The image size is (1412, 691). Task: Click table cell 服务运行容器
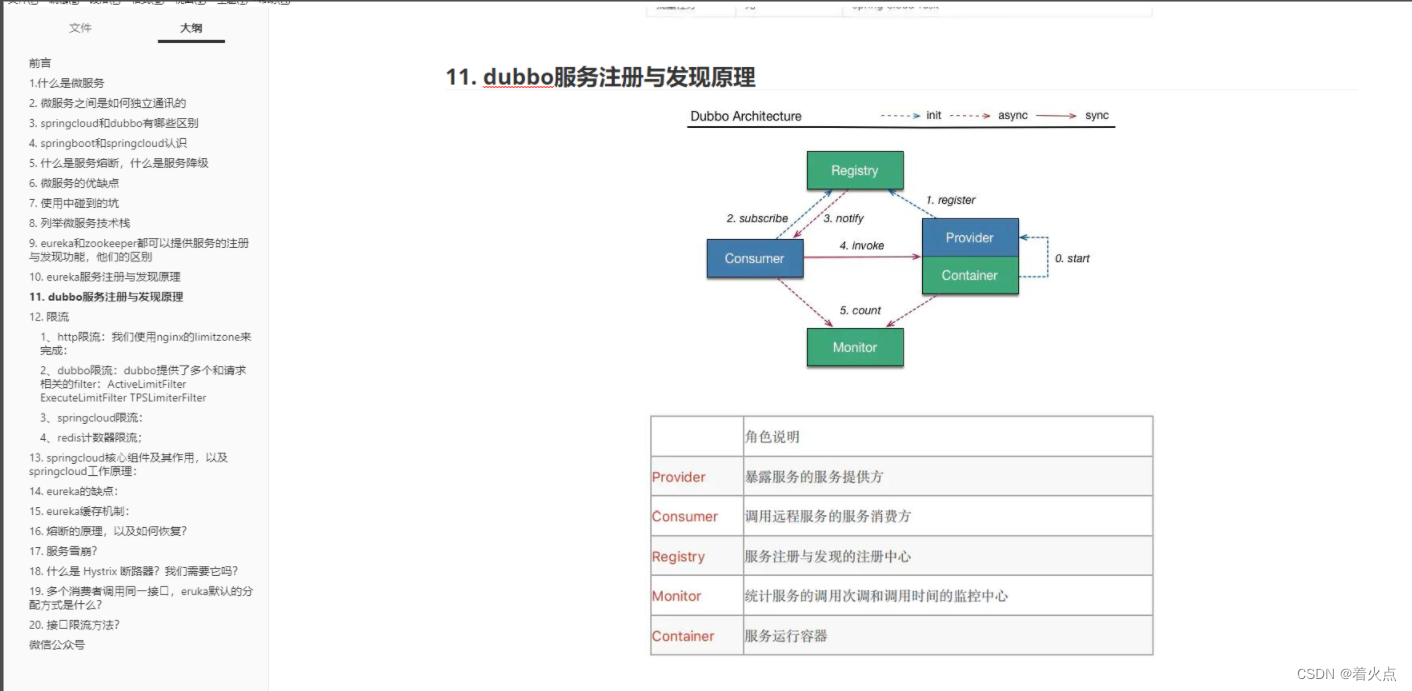[948, 635]
